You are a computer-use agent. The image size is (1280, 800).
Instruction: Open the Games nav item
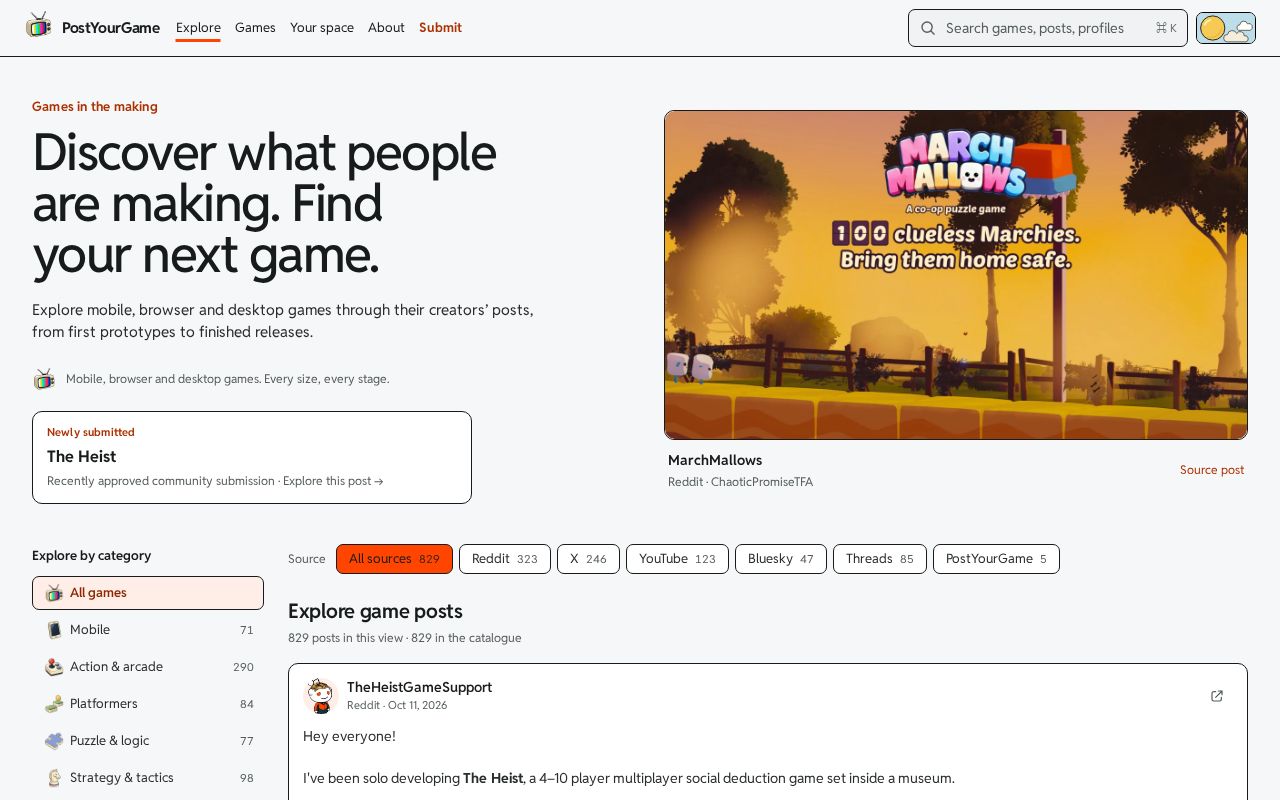tap(255, 28)
